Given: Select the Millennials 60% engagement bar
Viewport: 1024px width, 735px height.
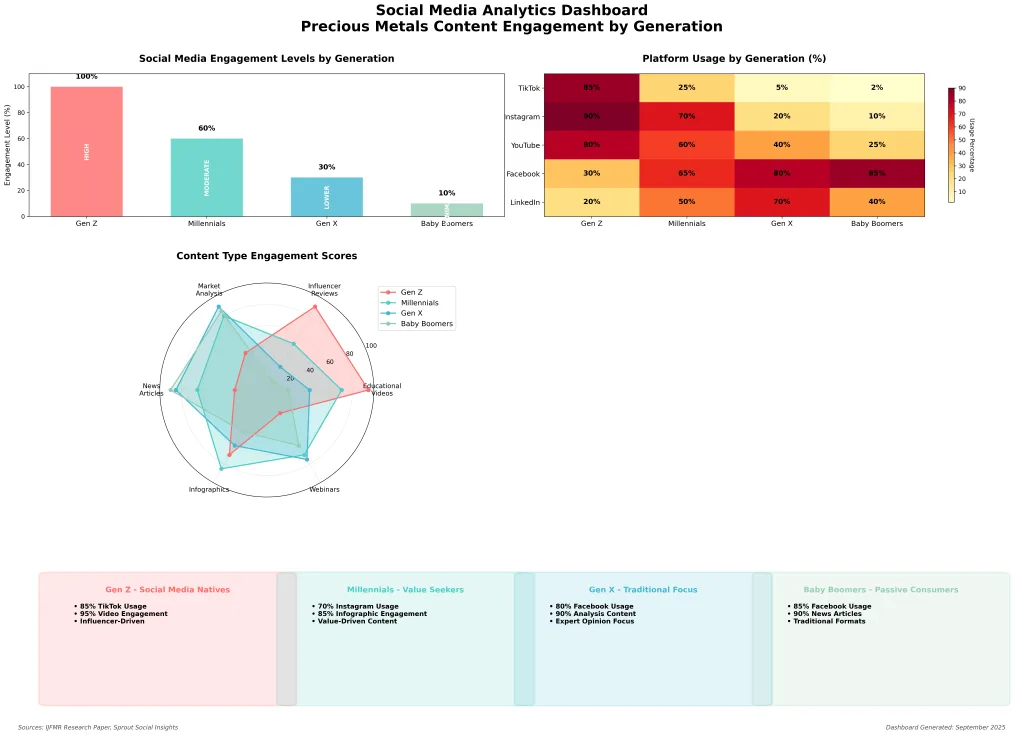Looking at the screenshot, I should [207, 177].
